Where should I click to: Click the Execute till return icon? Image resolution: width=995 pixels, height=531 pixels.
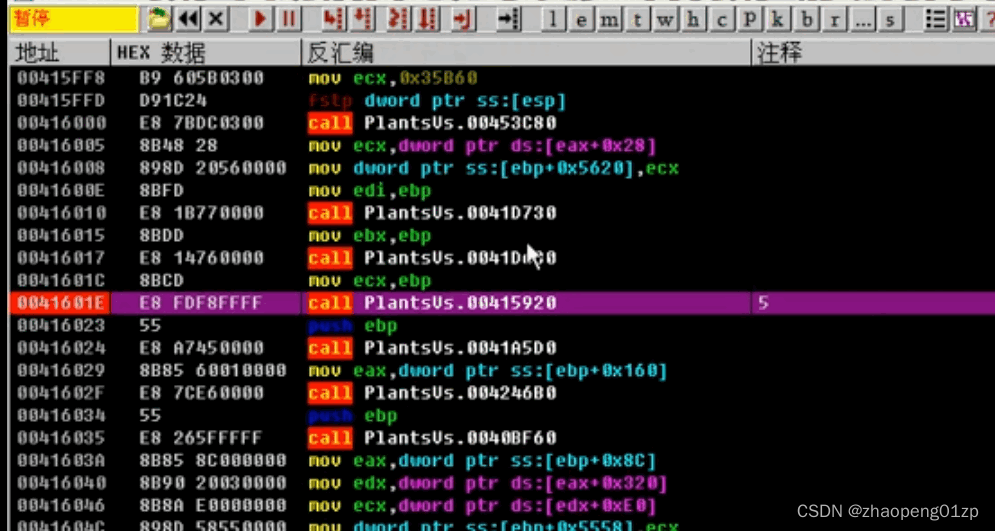pyautogui.click(x=464, y=20)
